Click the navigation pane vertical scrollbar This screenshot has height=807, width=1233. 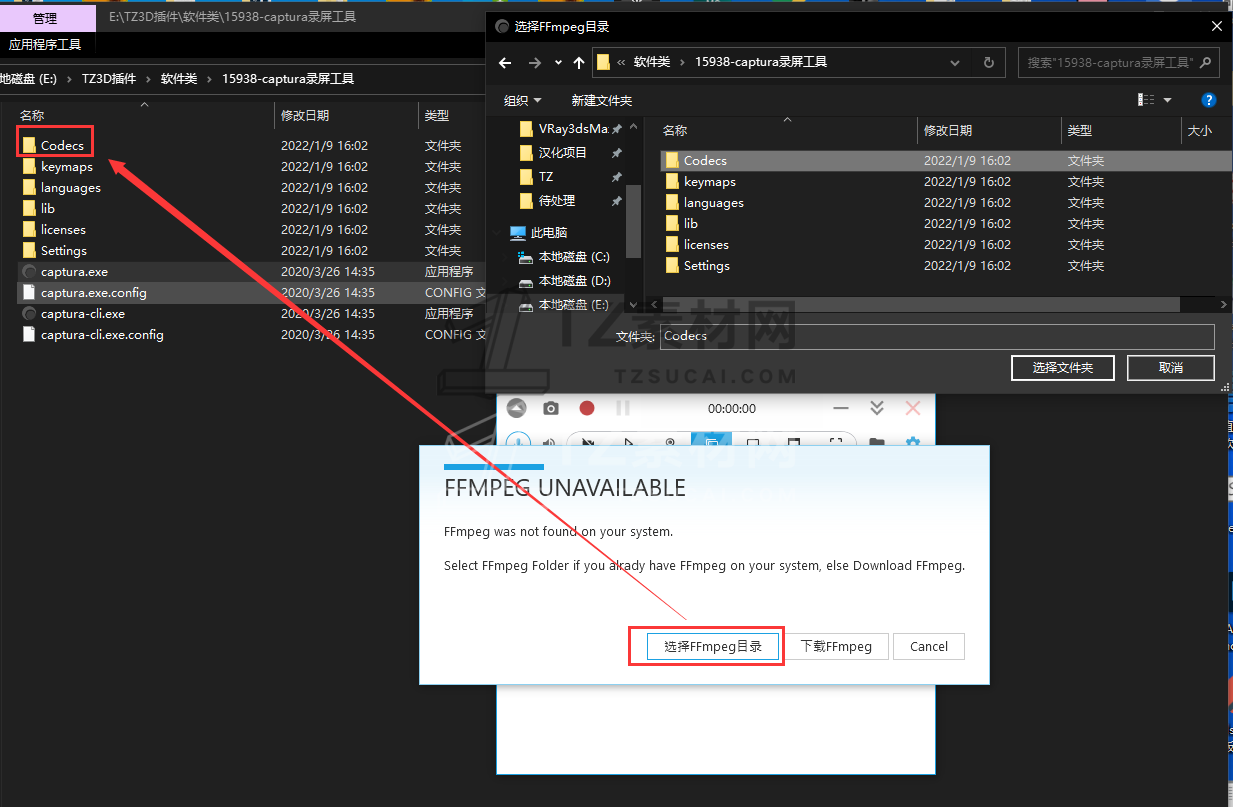pos(632,220)
